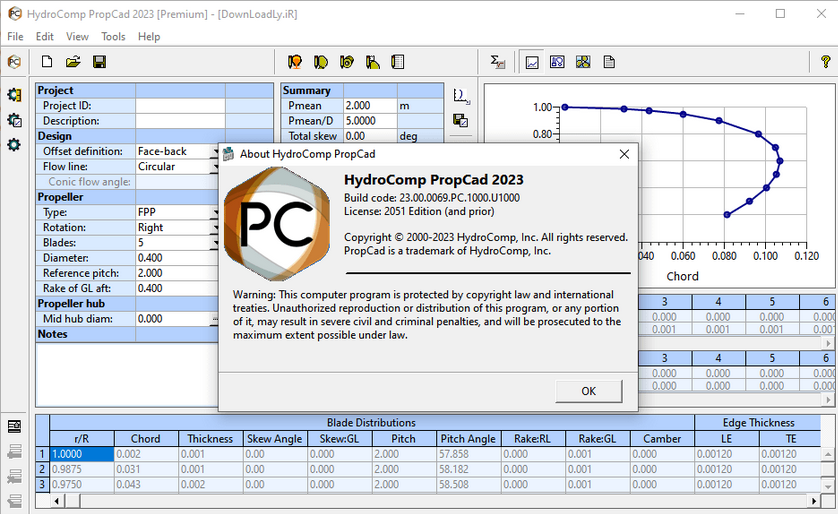Open the Help menu
This screenshot has width=838, height=514.
pyautogui.click(x=149, y=36)
